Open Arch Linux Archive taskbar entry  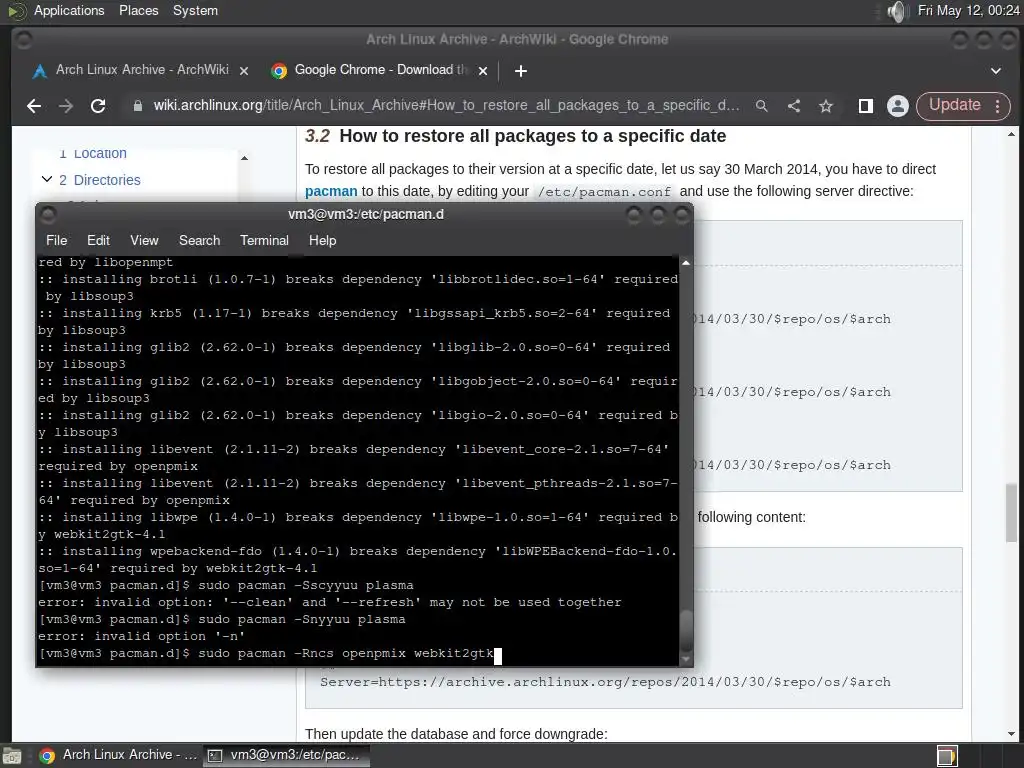pos(118,755)
